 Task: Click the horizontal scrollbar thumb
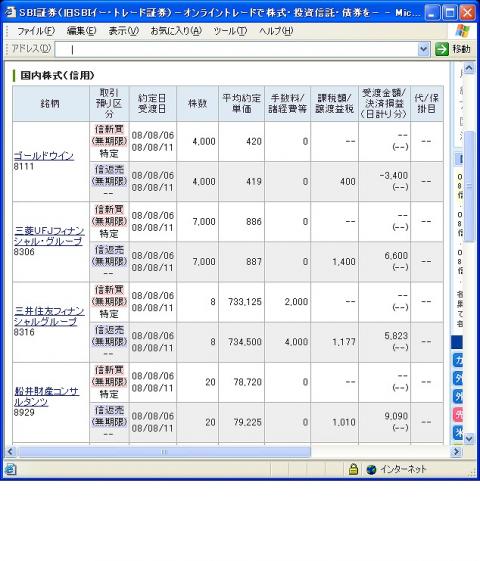tap(165, 452)
